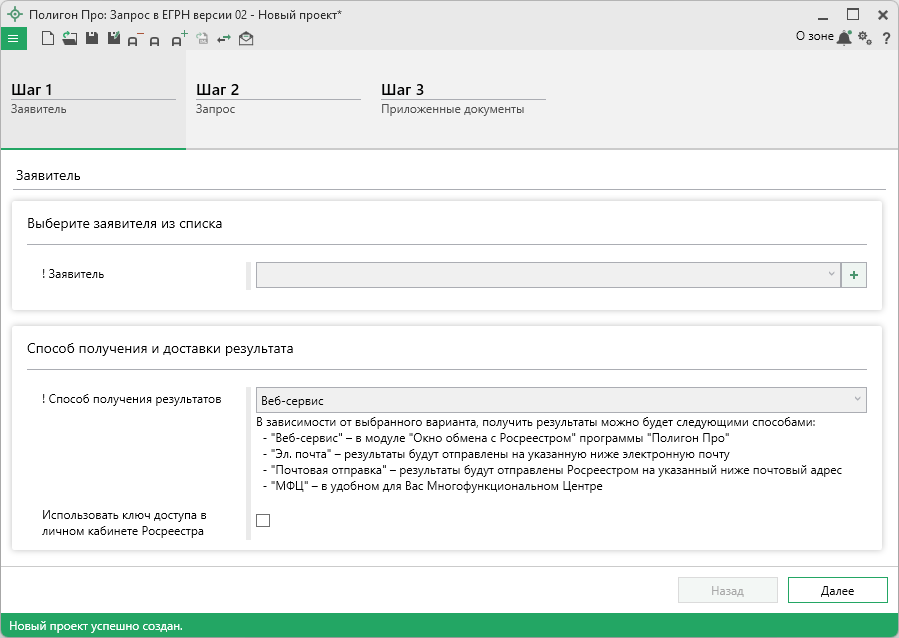Open the green hamburger main menu
The height and width of the screenshot is (638, 899).
(13, 38)
